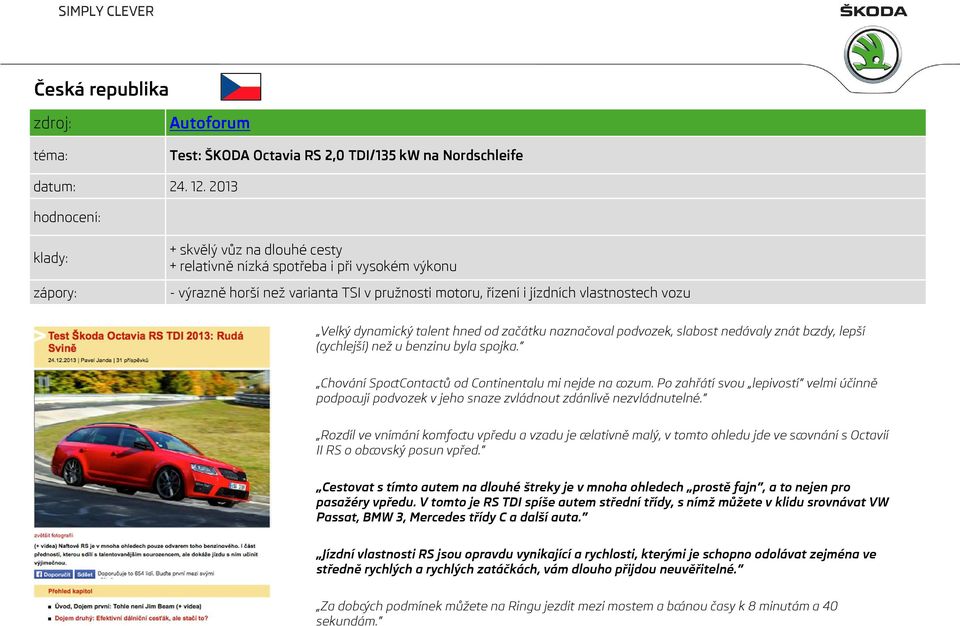Click the bold quote beginning 'Cestovat s tímto autem'
This screenshot has height=626, width=960.
602,502
